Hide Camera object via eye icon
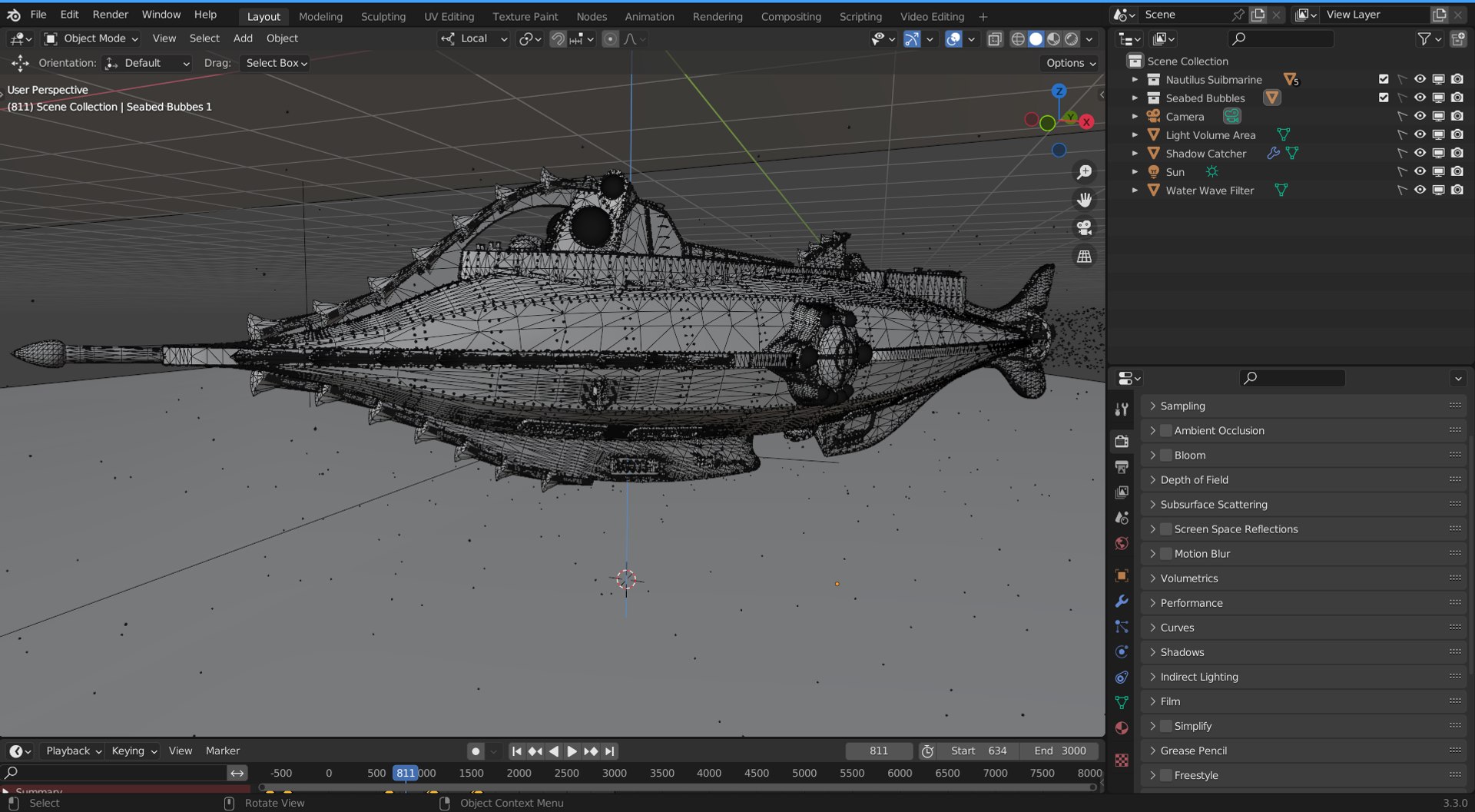1475x812 pixels. pos(1420,116)
